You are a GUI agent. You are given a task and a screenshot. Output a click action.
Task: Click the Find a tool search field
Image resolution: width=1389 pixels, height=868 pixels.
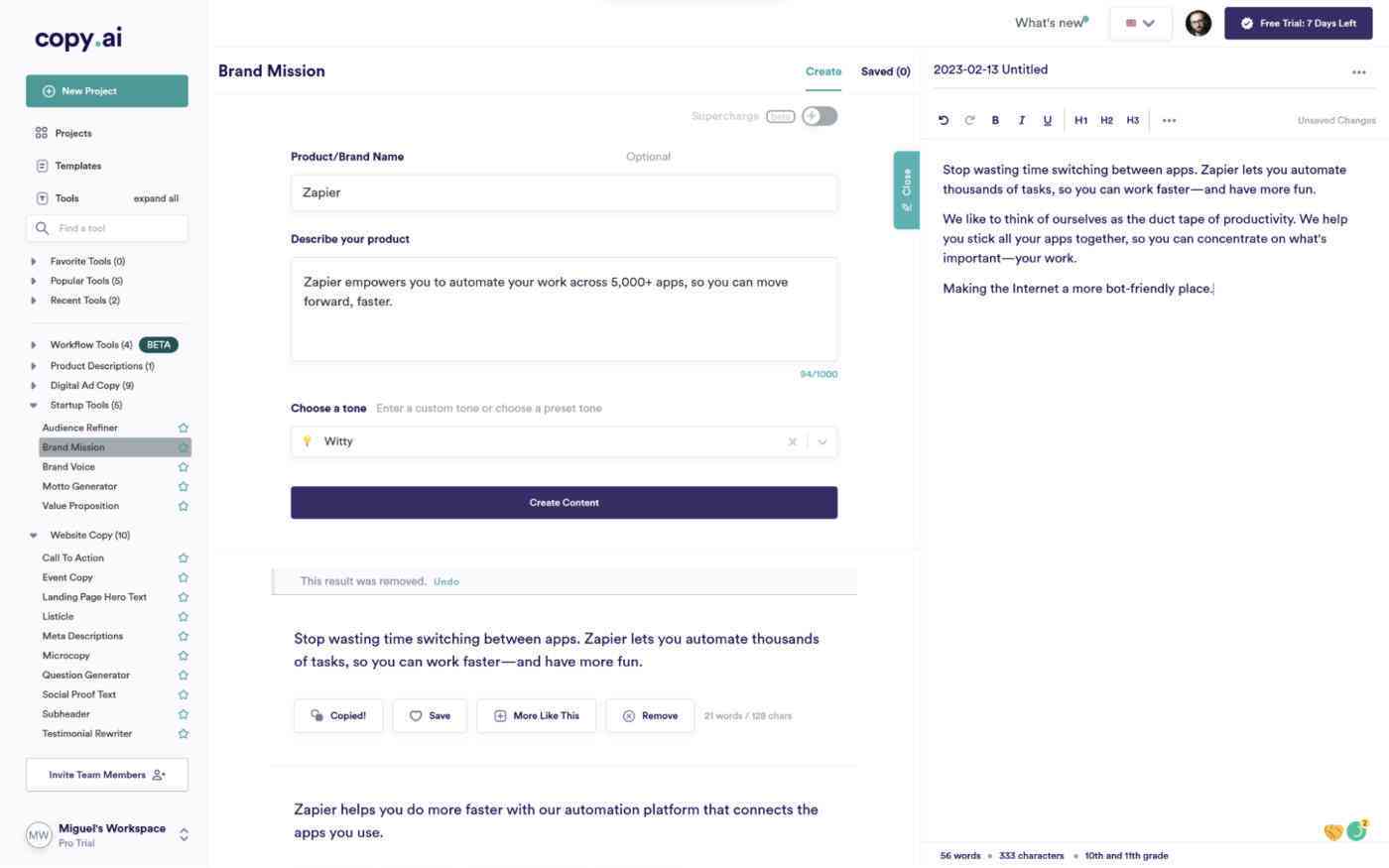pos(107,228)
